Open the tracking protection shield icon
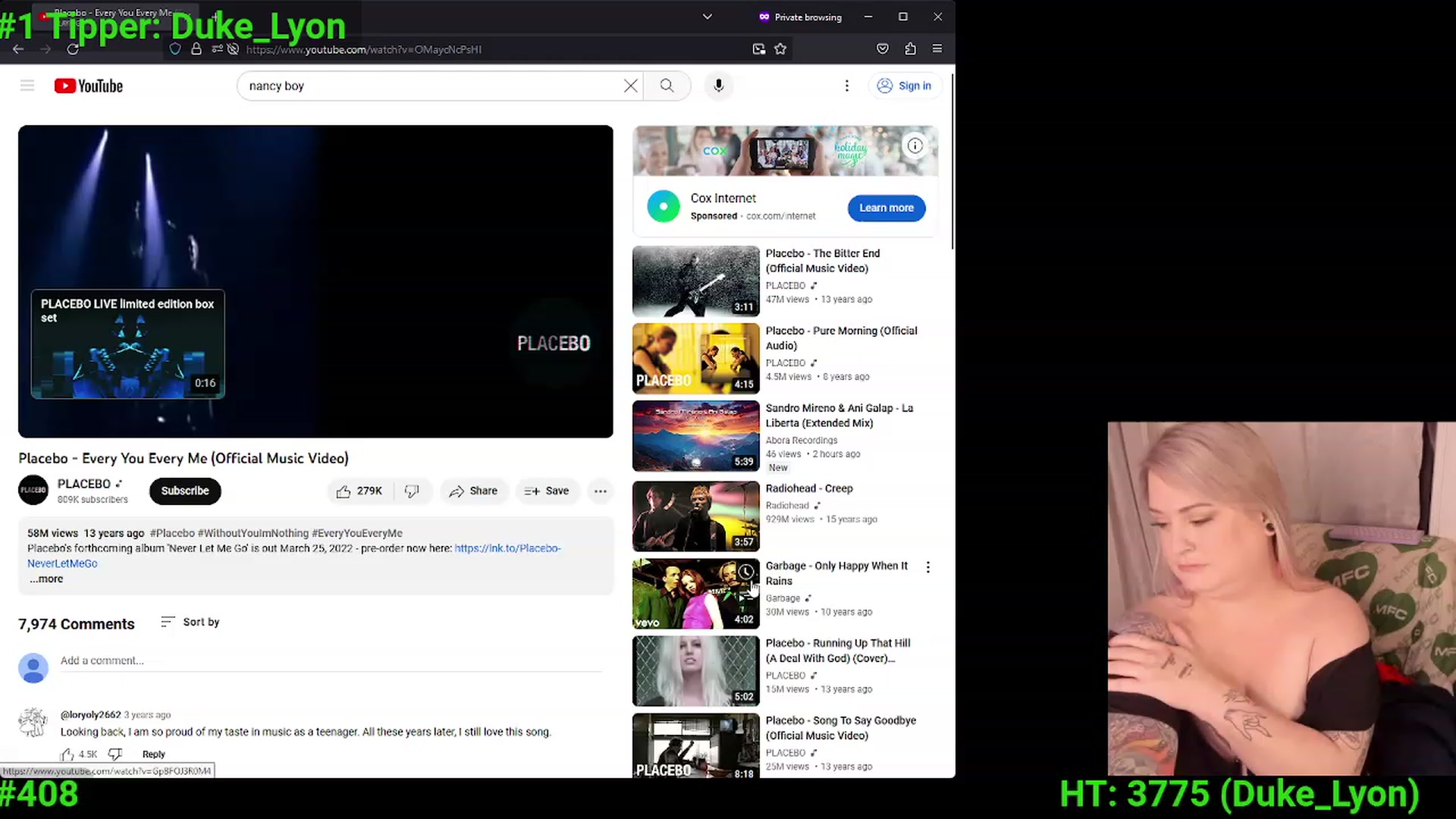This screenshot has width=1456, height=819. [175, 49]
